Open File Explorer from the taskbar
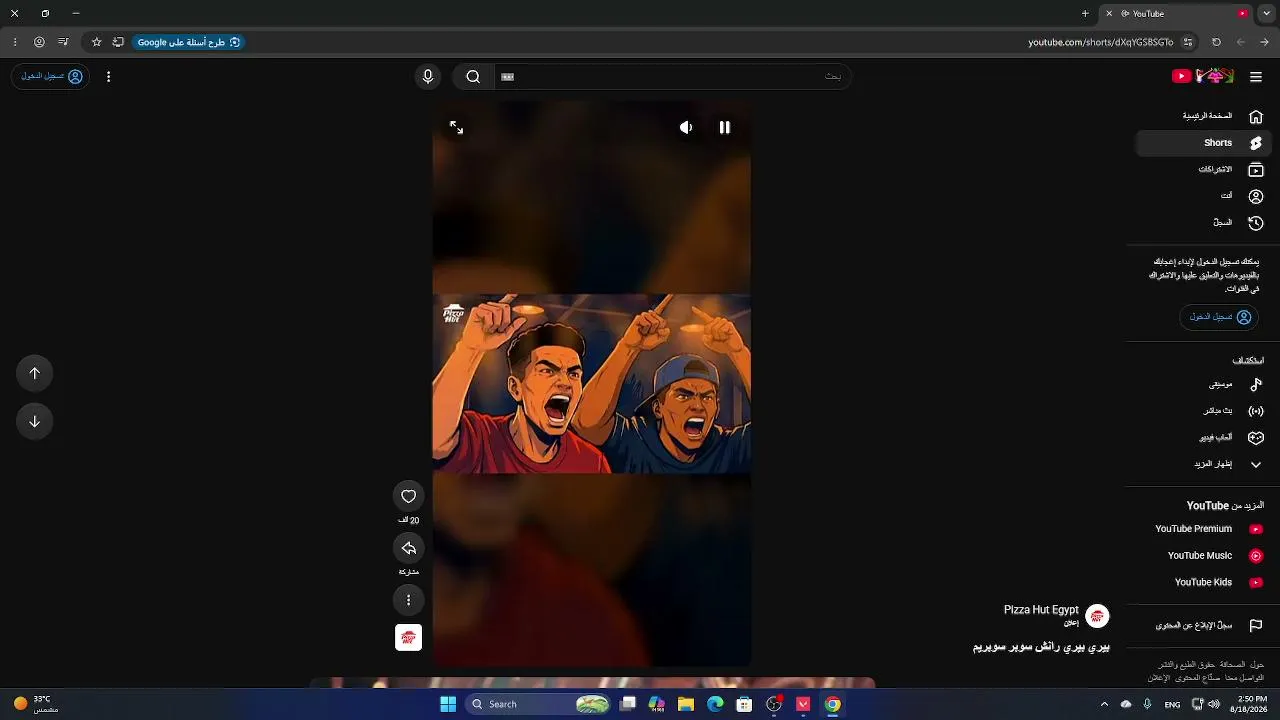This screenshot has height=720, width=1280. pyautogui.click(x=686, y=704)
